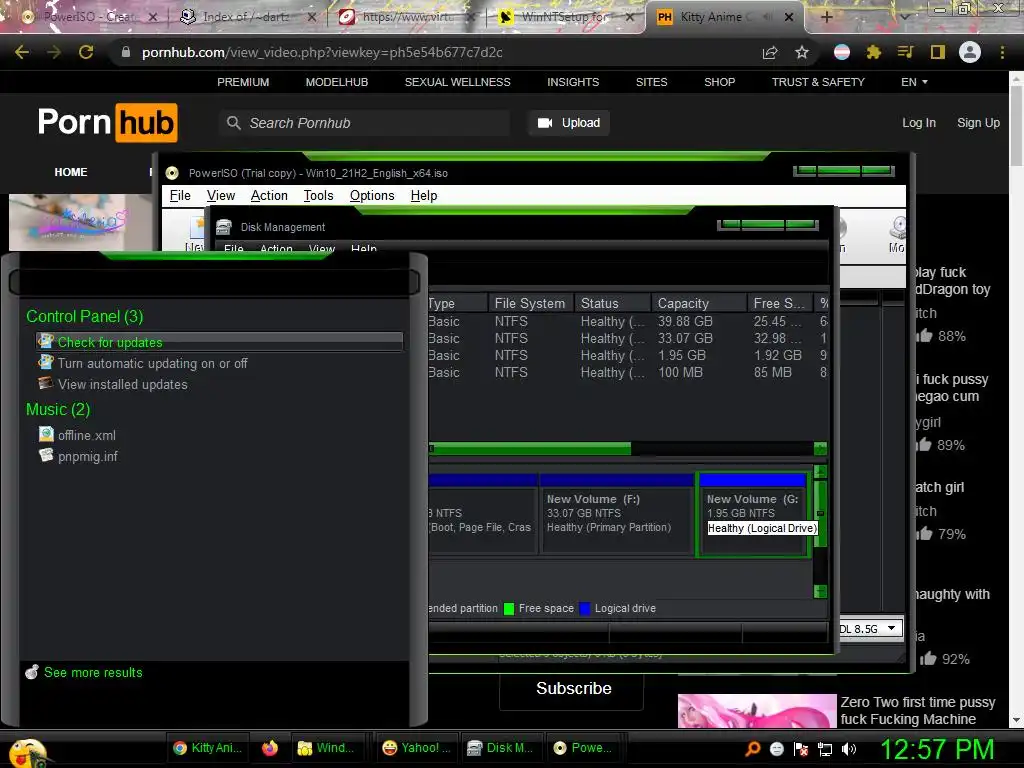
Task: Click the magnifier icon in site search
Action: (233, 123)
